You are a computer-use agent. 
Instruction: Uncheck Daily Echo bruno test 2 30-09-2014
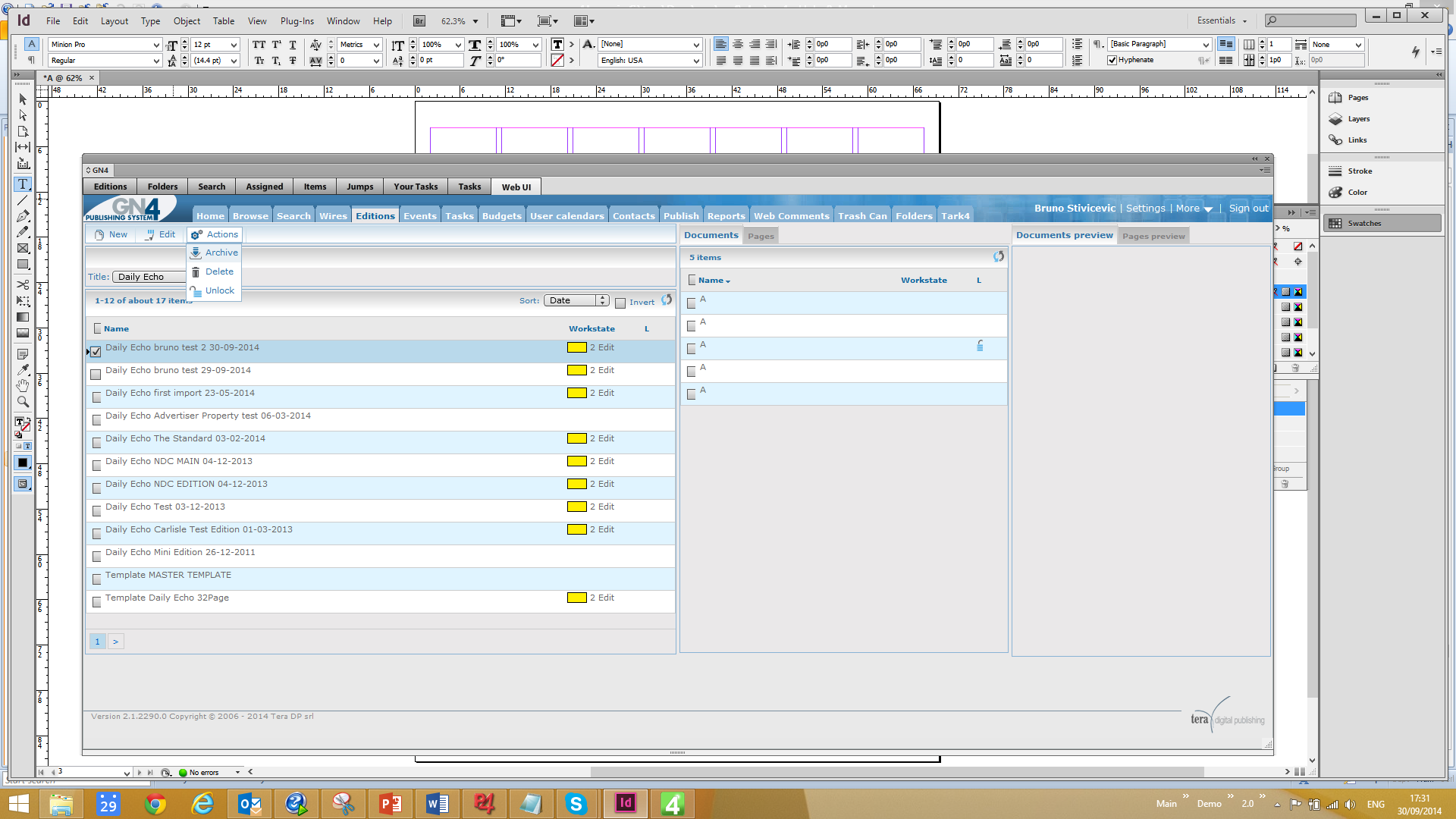(96, 352)
